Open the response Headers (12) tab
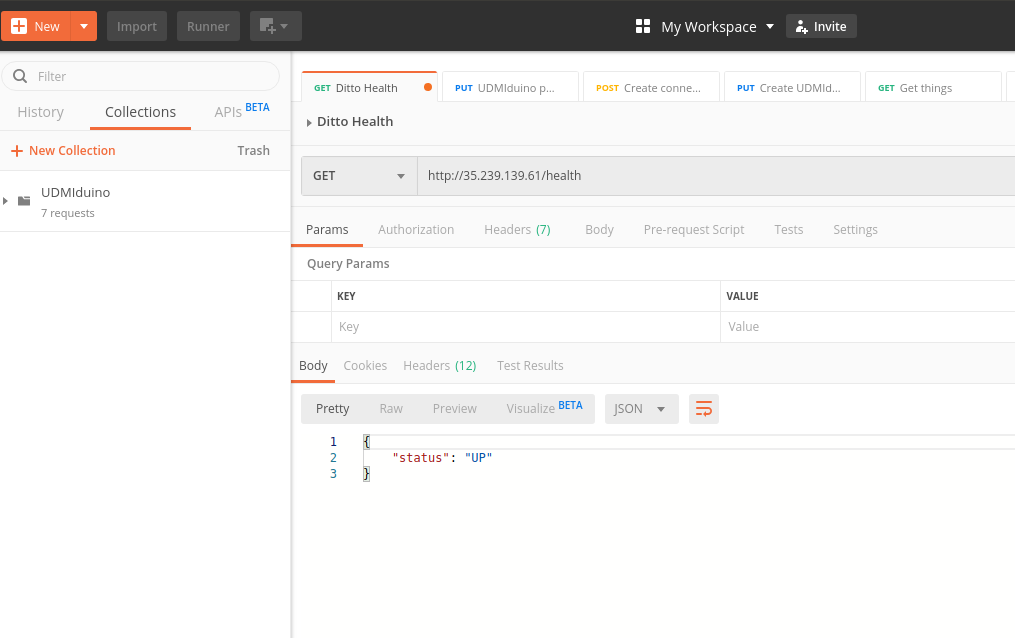Screen dimensions: 1015x638 point(440,366)
